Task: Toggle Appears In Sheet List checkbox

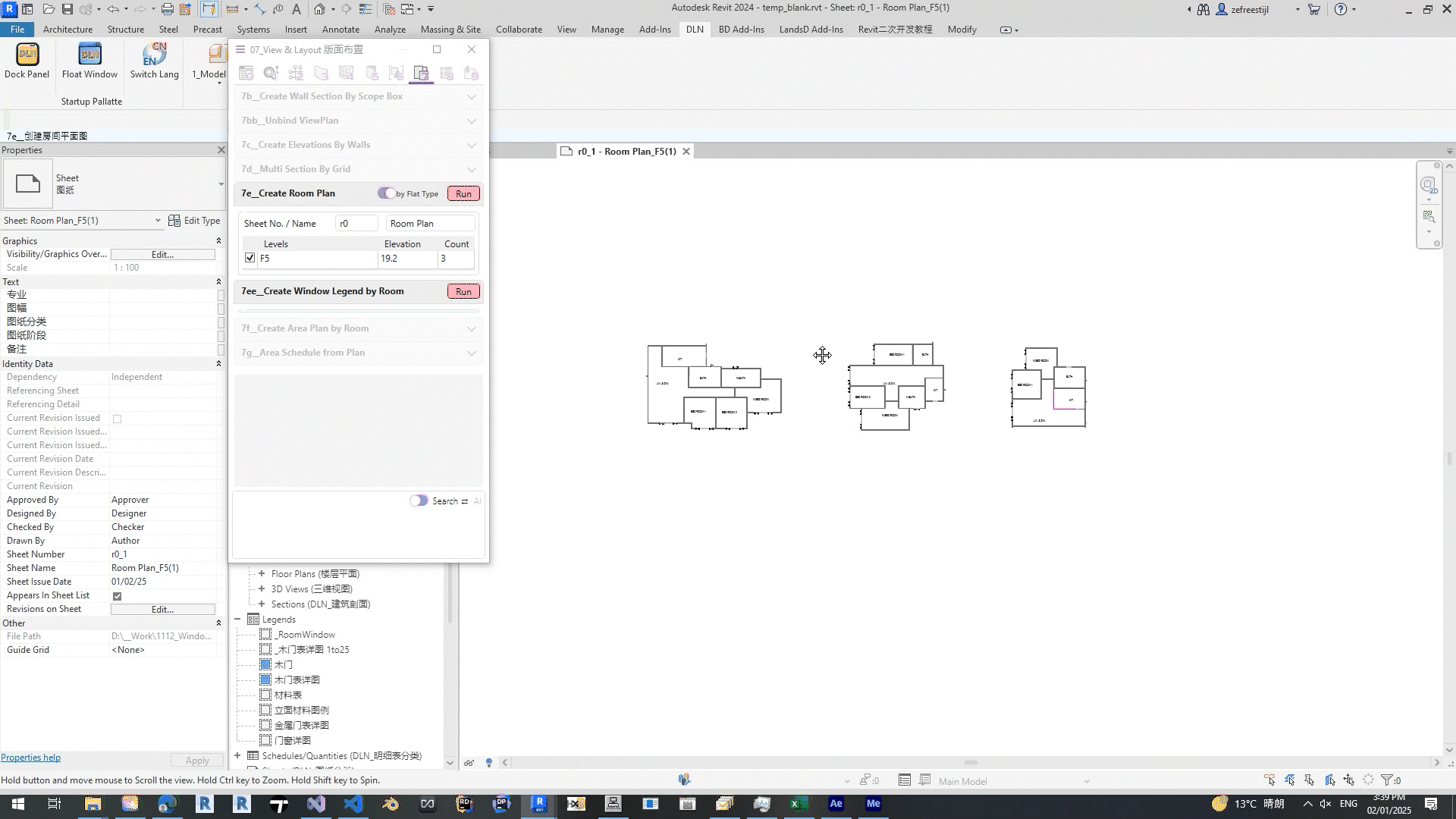Action: click(117, 596)
